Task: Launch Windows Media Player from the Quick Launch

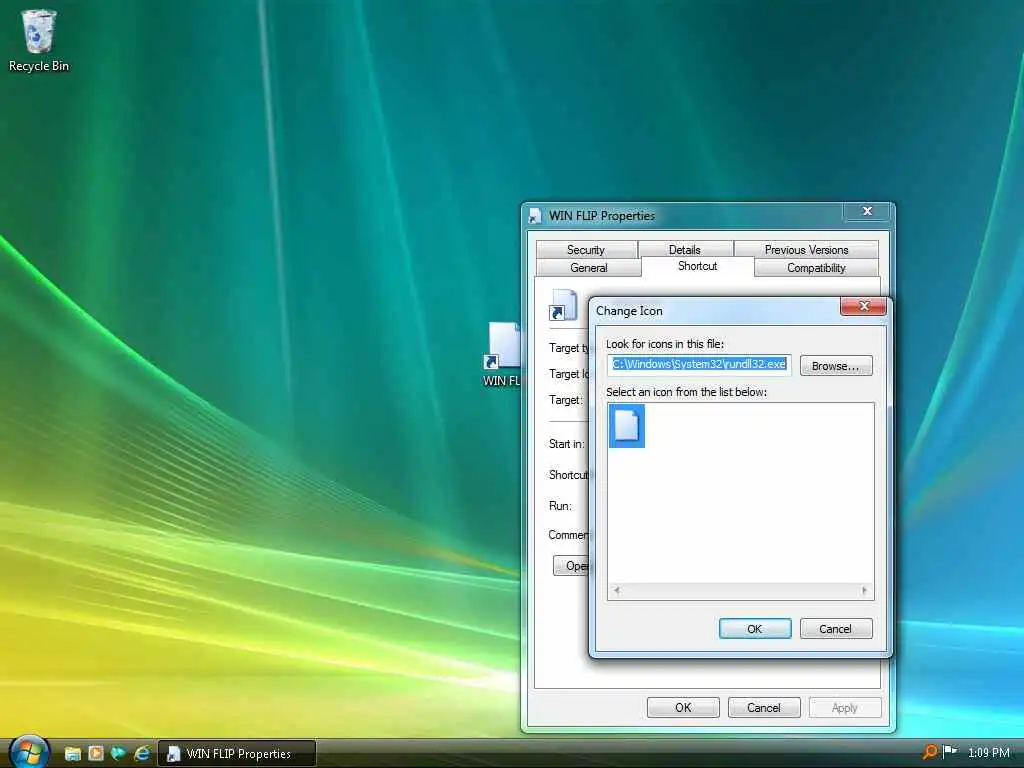Action: pos(96,754)
